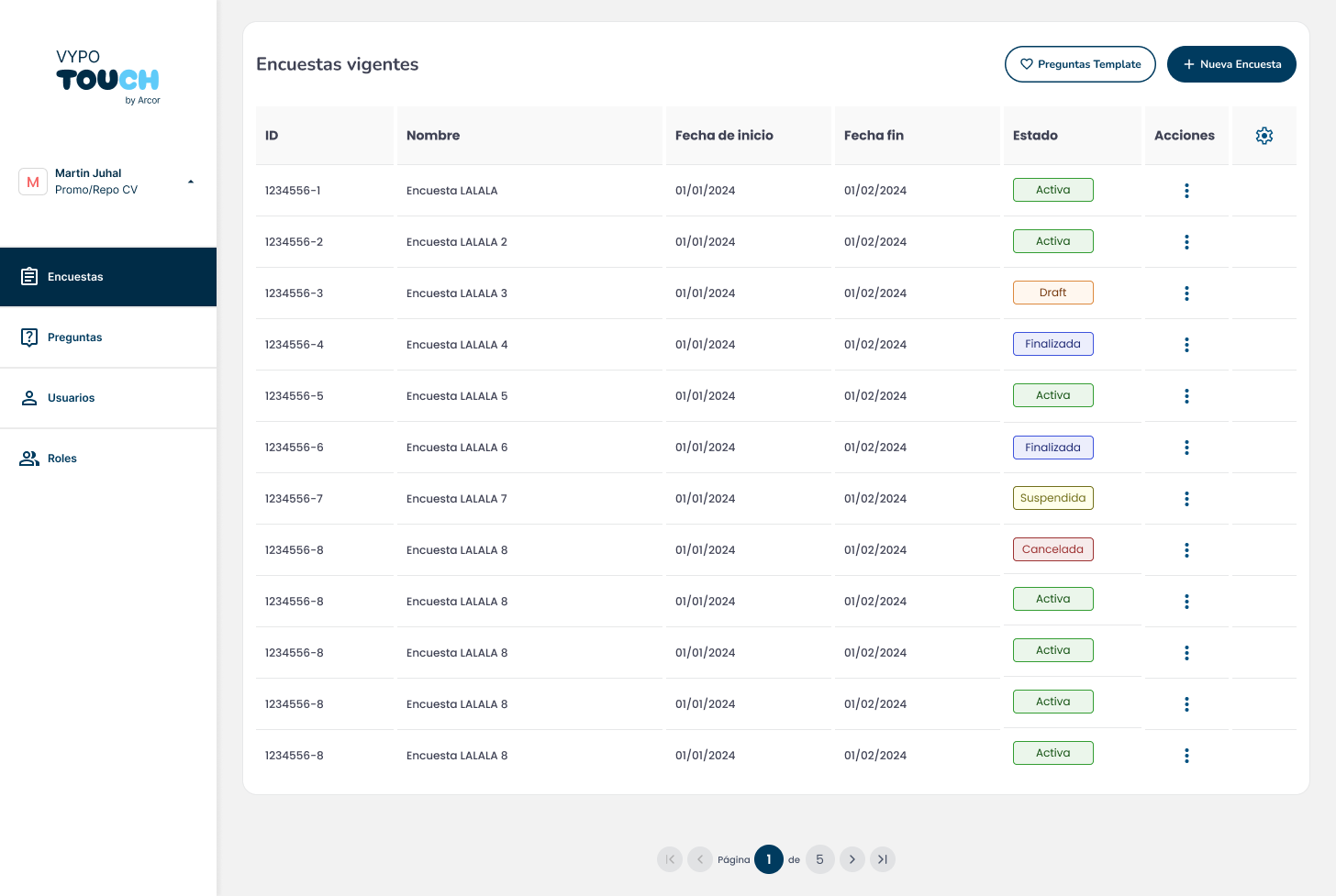Screen dimensions: 1336x896
Task: Click the Cancelada status badge
Action: pos(1053,549)
